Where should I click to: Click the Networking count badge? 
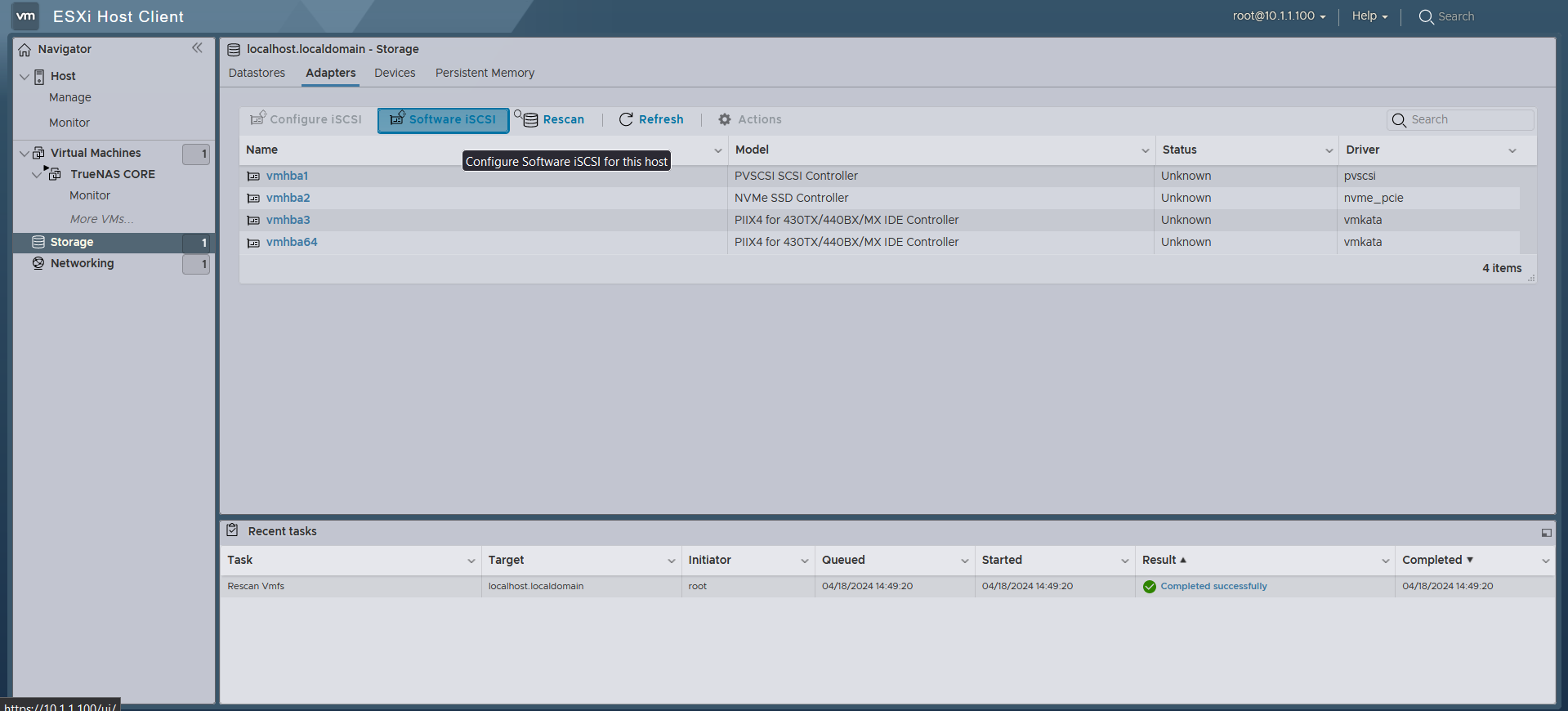196,264
